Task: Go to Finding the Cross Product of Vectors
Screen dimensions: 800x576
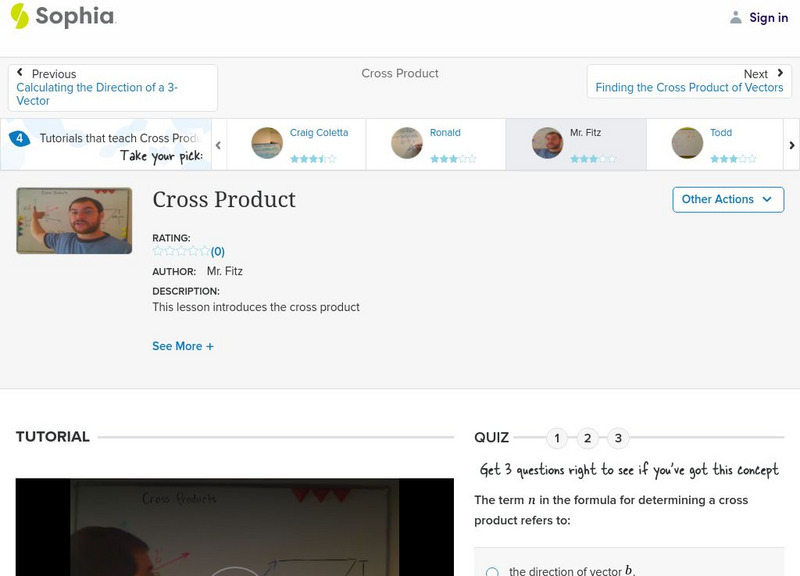Action: point(690,87)
